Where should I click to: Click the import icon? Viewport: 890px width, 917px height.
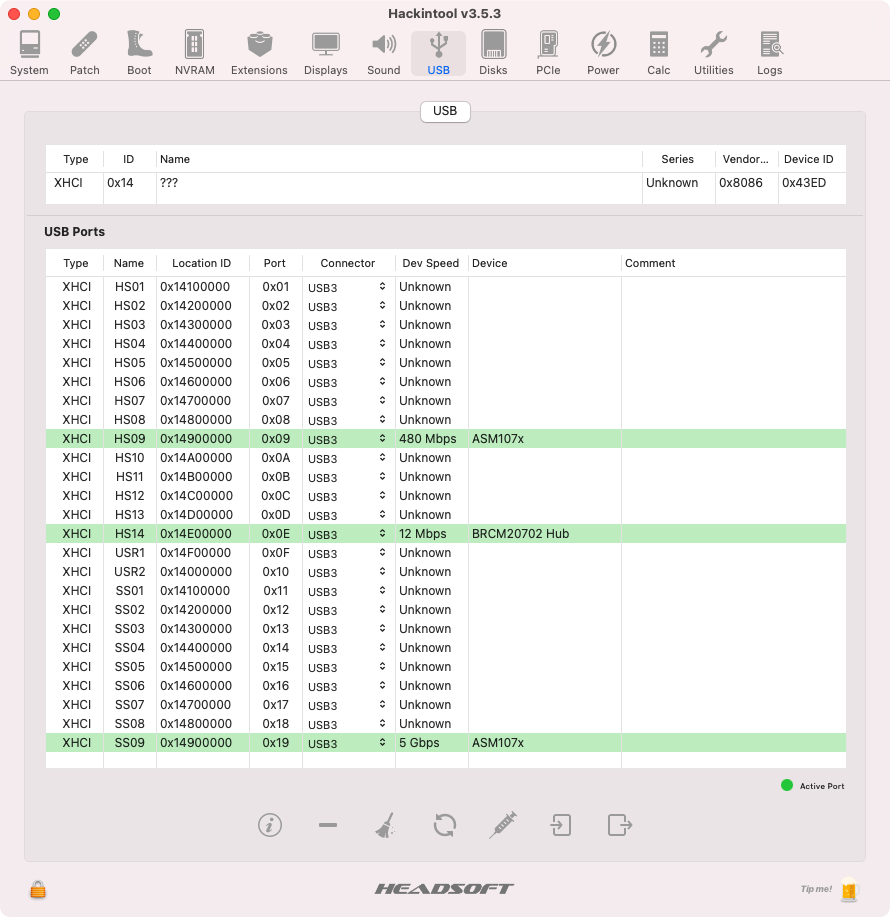click(x=561, y=825)
